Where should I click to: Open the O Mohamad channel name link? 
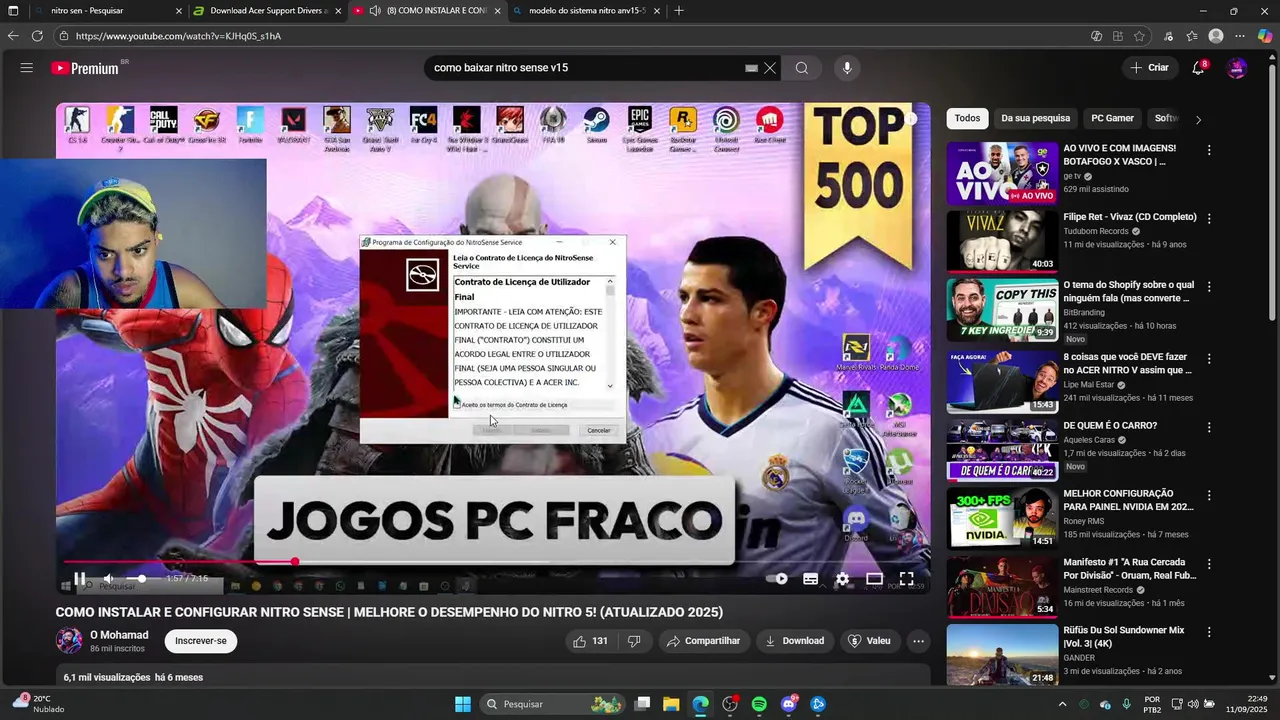coord(119,635)
